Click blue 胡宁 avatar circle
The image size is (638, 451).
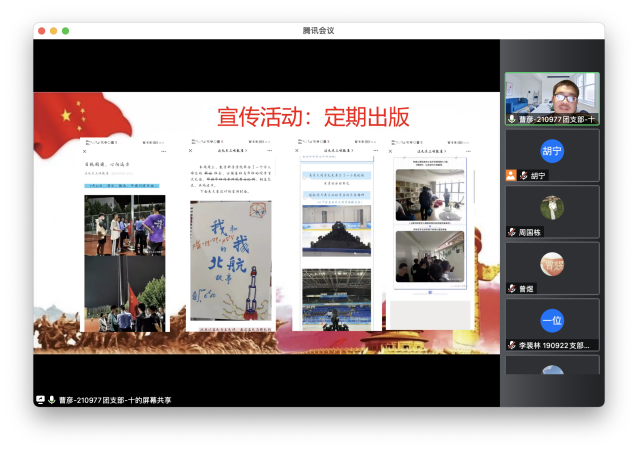[x=552, y=151]
